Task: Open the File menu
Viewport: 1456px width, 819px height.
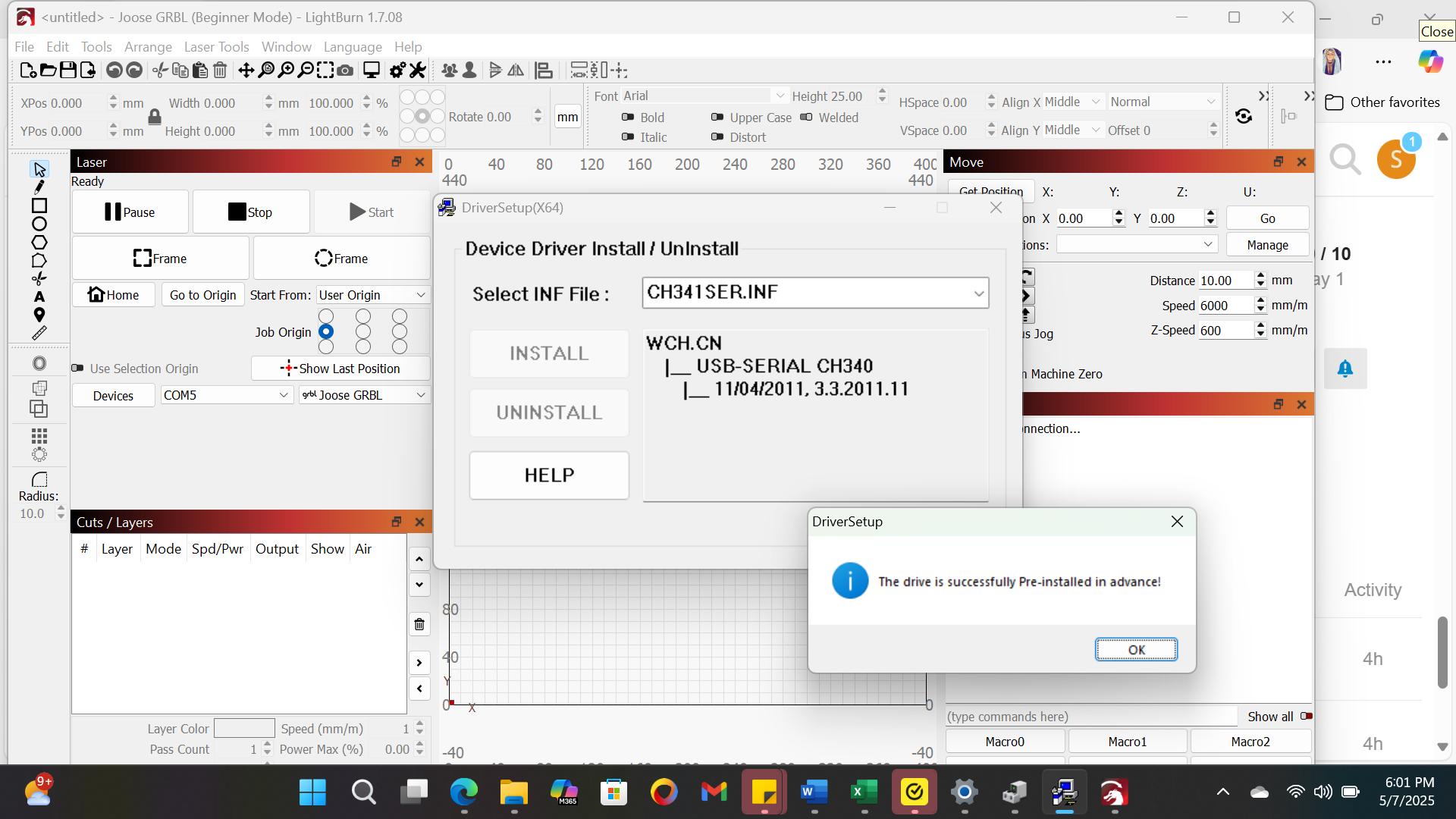Action: 24,47
